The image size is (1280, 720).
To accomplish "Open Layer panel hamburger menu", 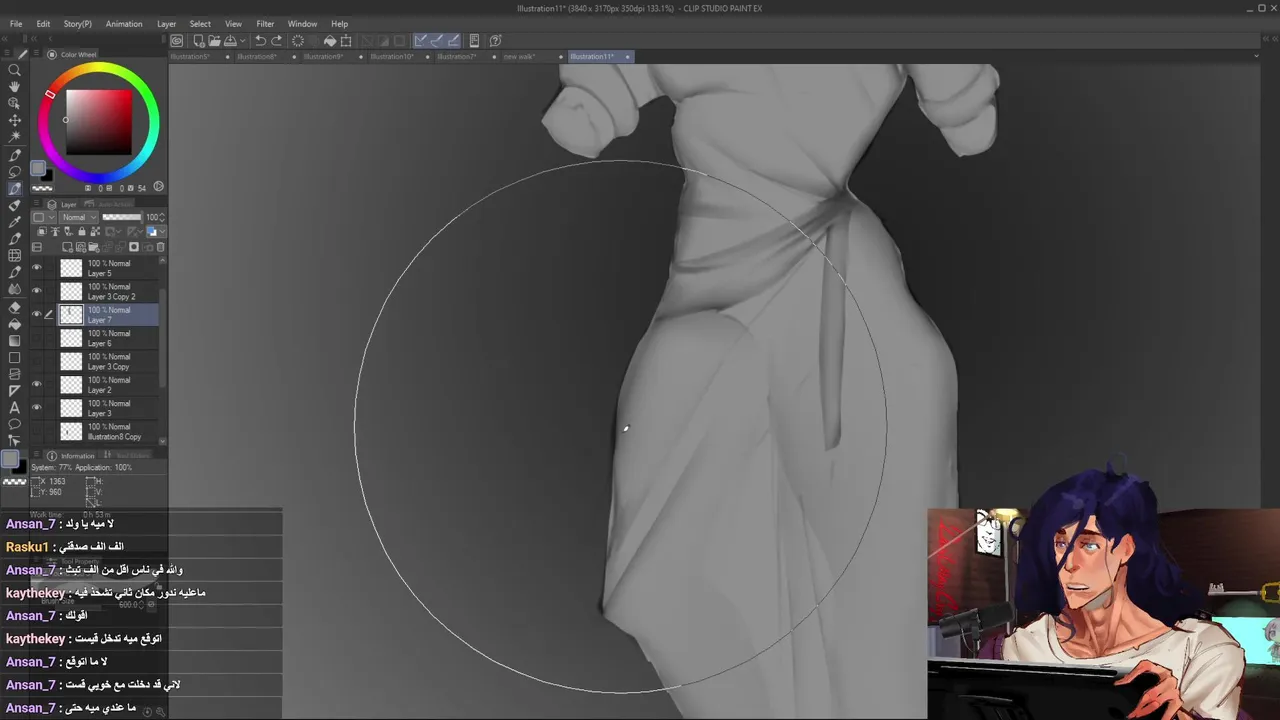I will [37, 205].
